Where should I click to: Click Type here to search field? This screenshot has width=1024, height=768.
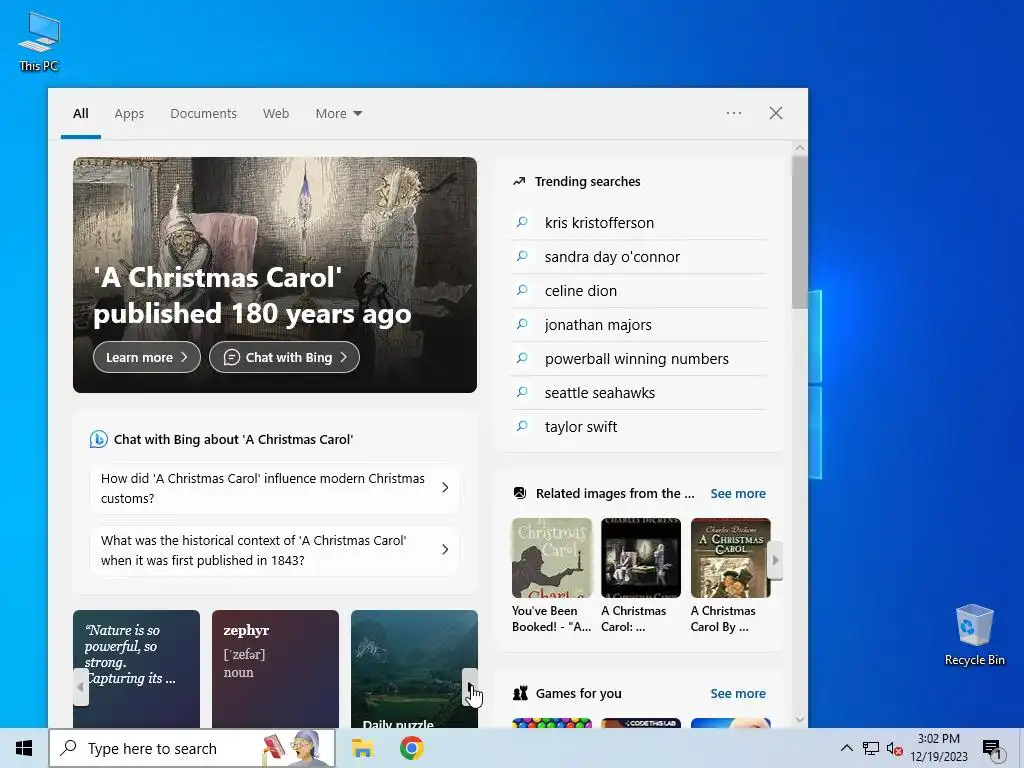click(192, 748)
